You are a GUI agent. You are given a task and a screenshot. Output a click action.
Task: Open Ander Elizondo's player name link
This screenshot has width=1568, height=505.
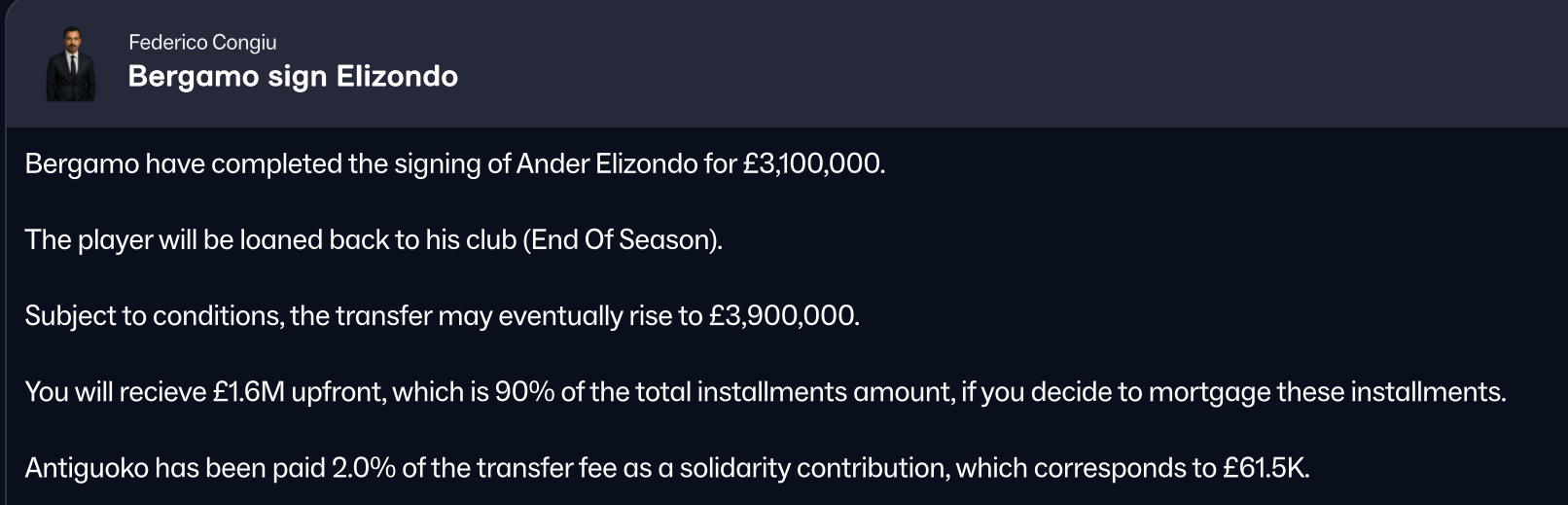click(x=607, y=163)
